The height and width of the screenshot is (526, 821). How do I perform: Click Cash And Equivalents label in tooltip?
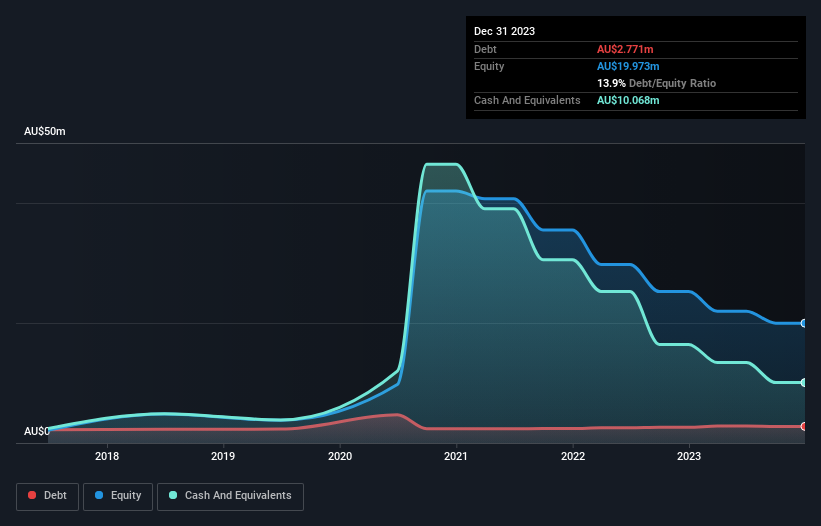click(527, 100)
